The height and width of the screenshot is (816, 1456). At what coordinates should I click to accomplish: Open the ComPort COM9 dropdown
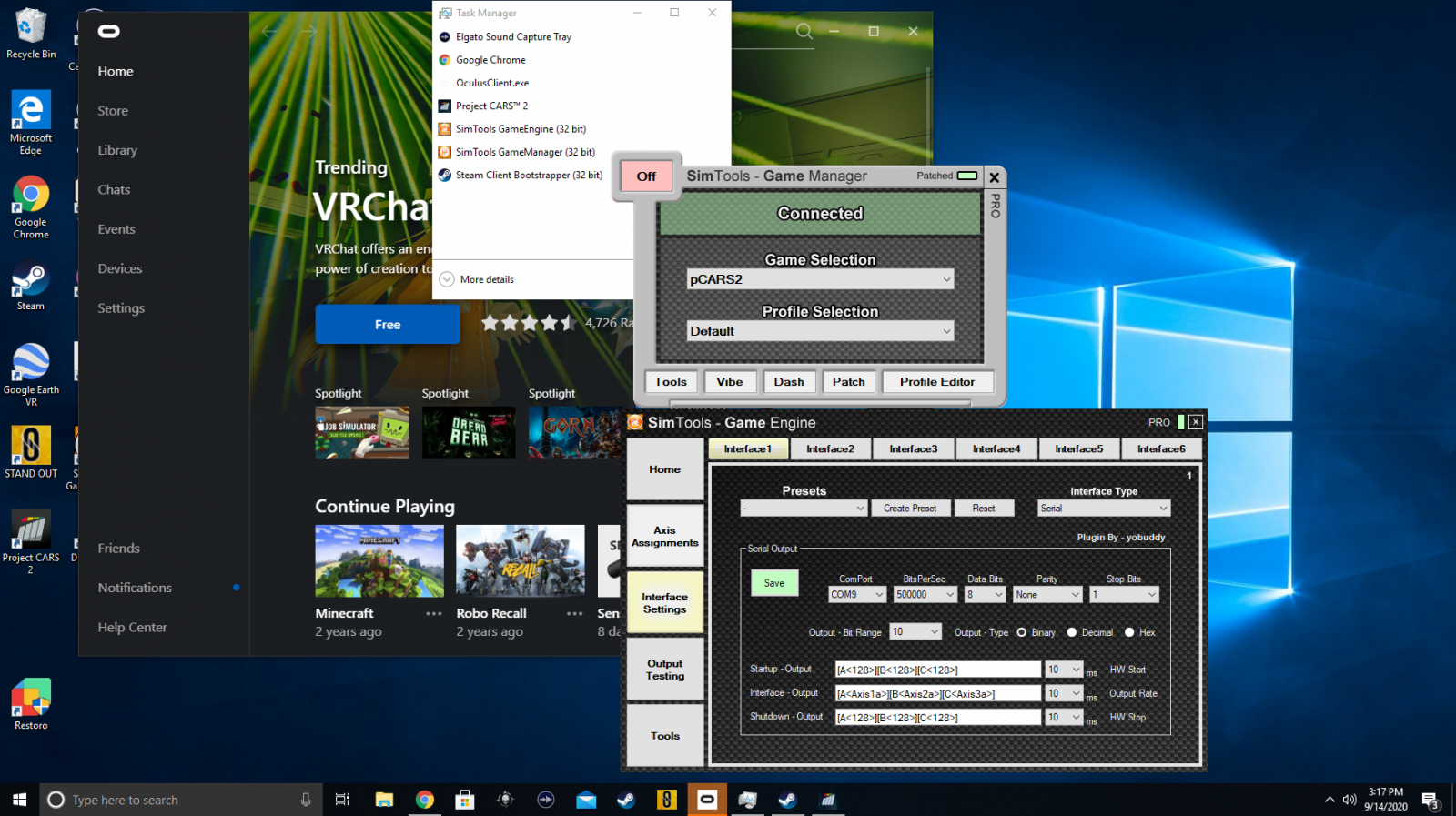tap(857, 595)
